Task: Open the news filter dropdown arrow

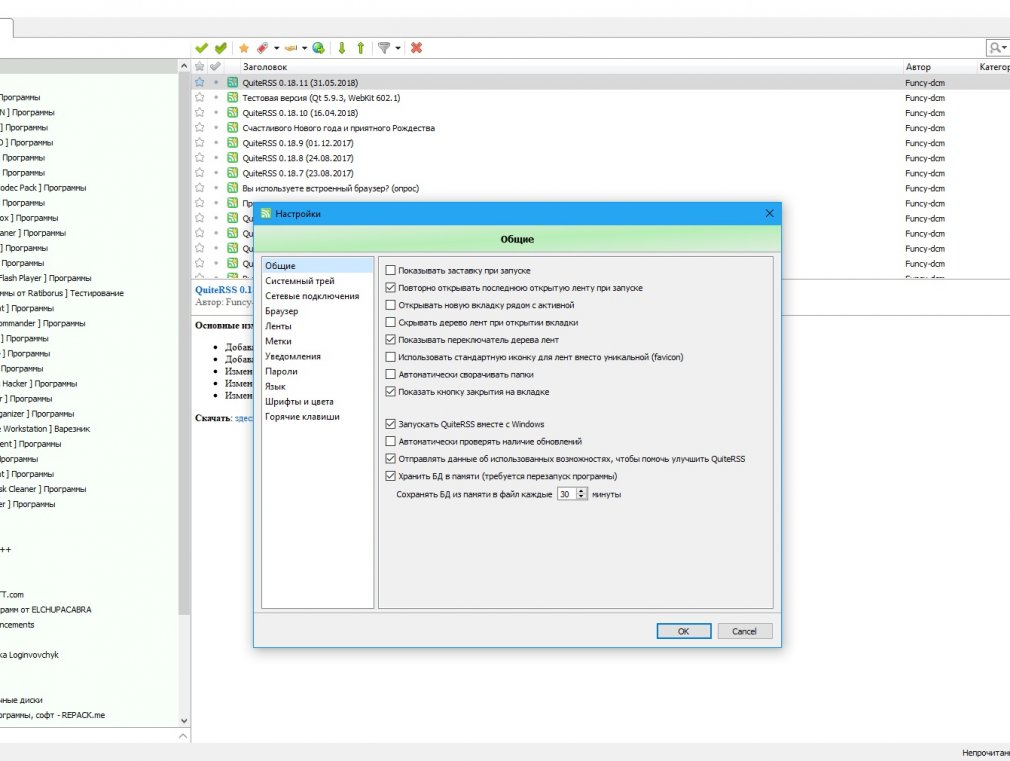Action: click(397, 48)
